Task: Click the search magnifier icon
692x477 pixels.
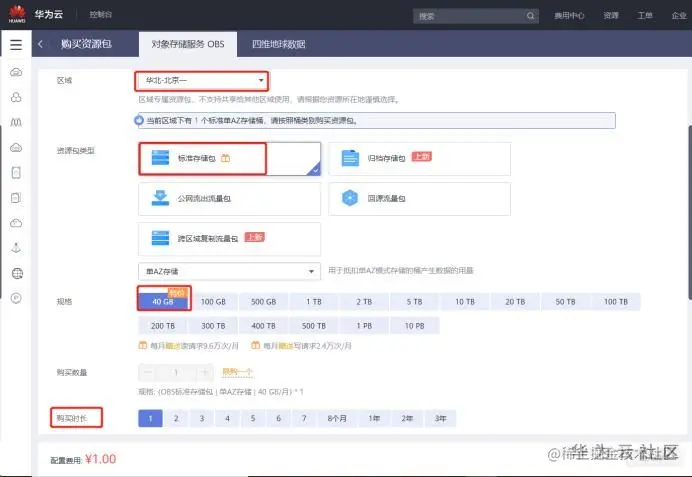Action: point(530,16)
